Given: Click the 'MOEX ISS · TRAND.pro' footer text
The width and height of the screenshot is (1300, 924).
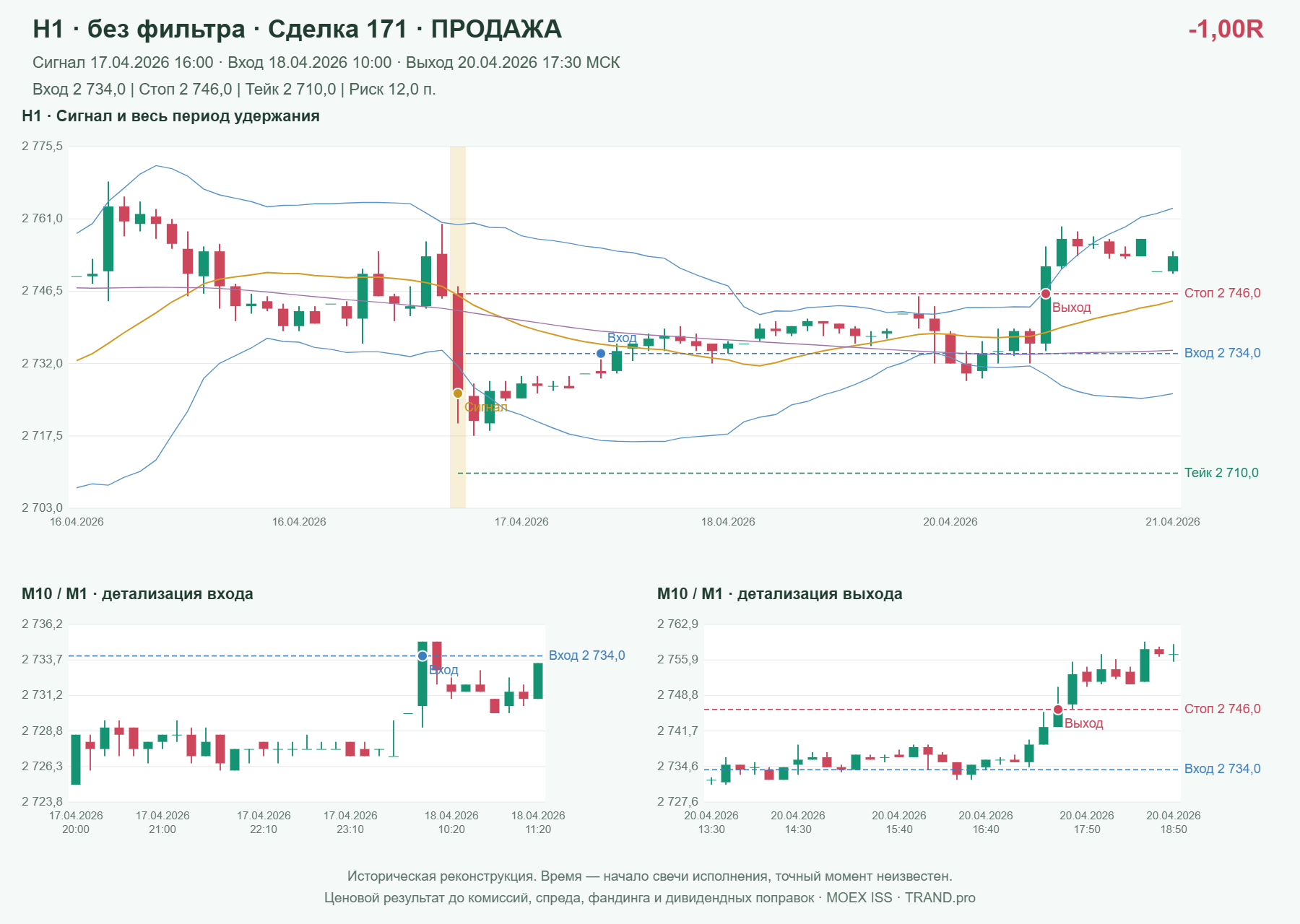Looking at the screenshot, I should [901, 898].
